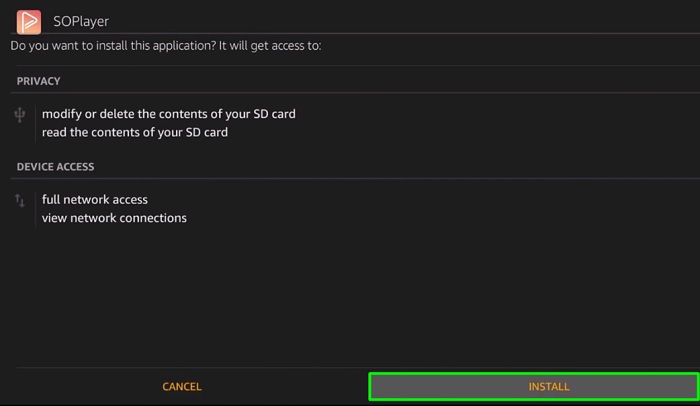Click the SOPlayer app icon
Image resolution: width=700 pixels, height=406 pixels.
pyautogui.click(x=29, y=22)
